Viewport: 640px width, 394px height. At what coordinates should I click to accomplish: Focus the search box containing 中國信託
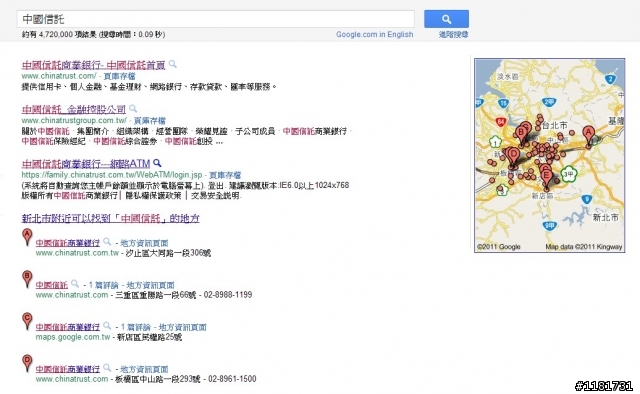click(216, 19)
